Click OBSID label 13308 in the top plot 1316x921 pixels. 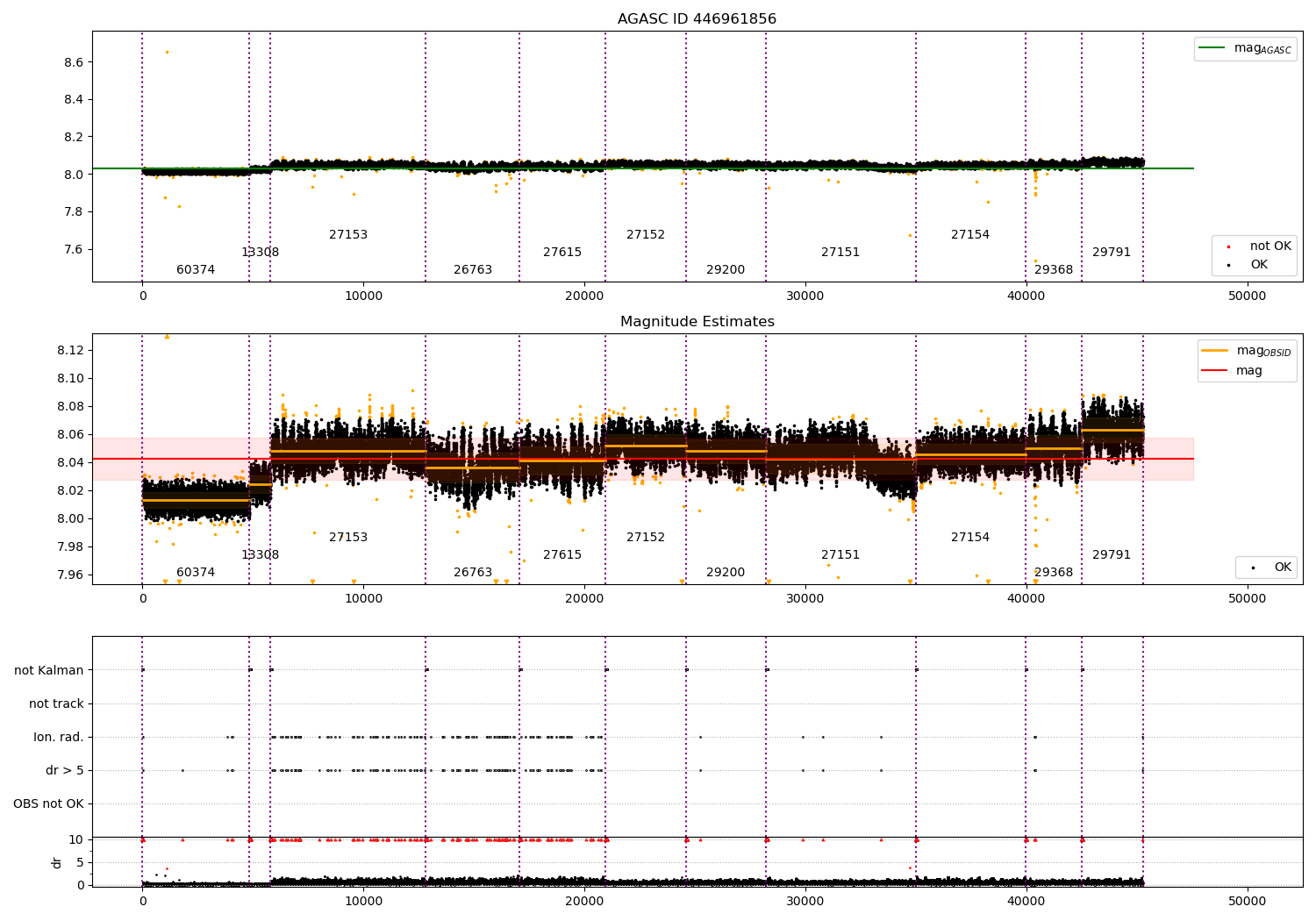261,253
